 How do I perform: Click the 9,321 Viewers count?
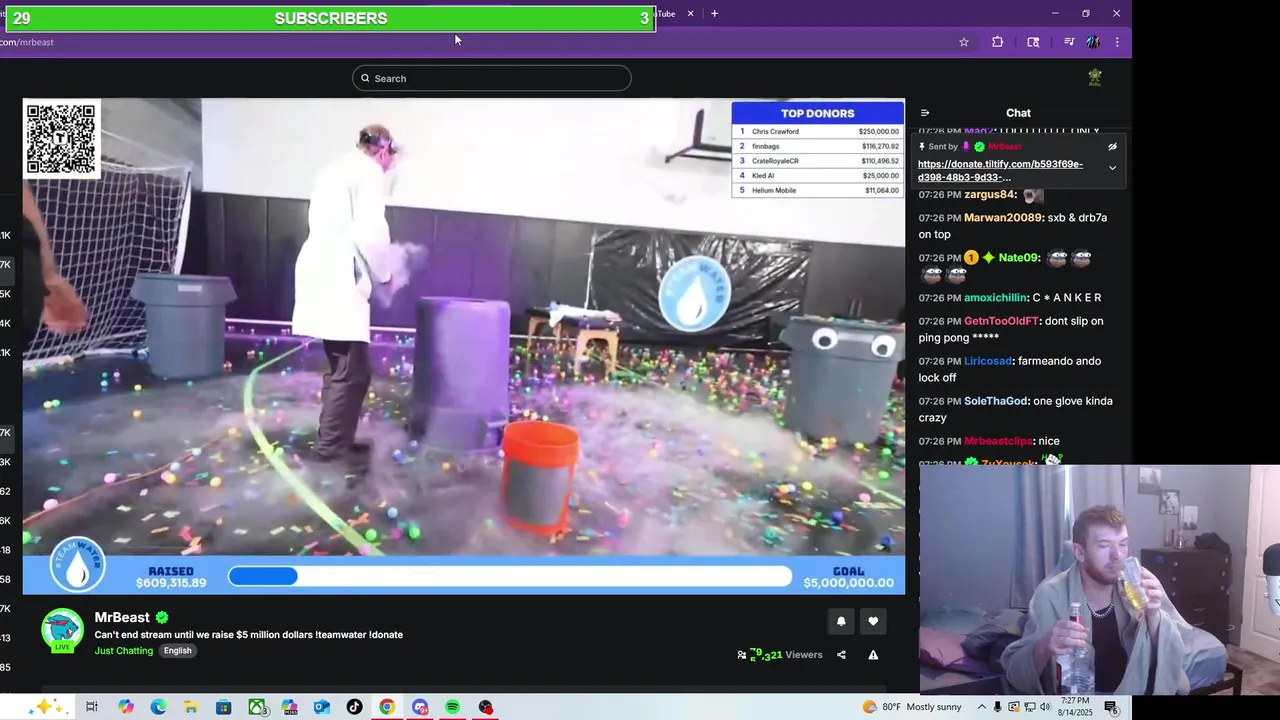click(786, 655)
